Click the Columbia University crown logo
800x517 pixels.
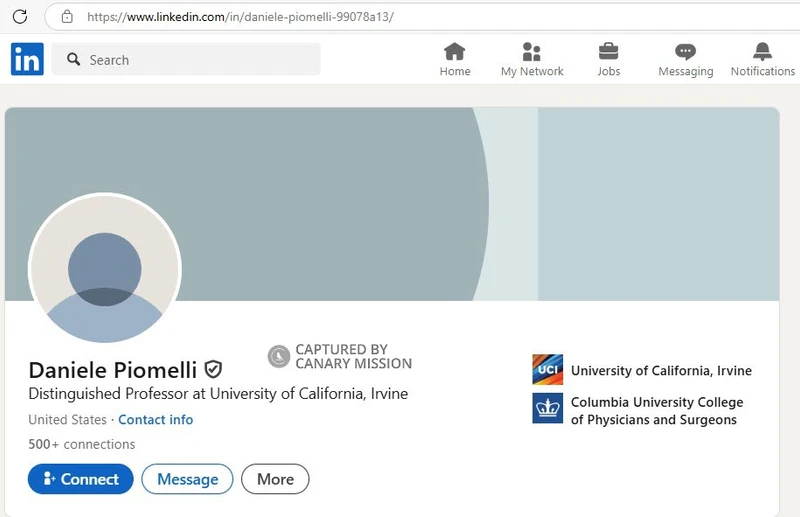[x=547, y=408]
